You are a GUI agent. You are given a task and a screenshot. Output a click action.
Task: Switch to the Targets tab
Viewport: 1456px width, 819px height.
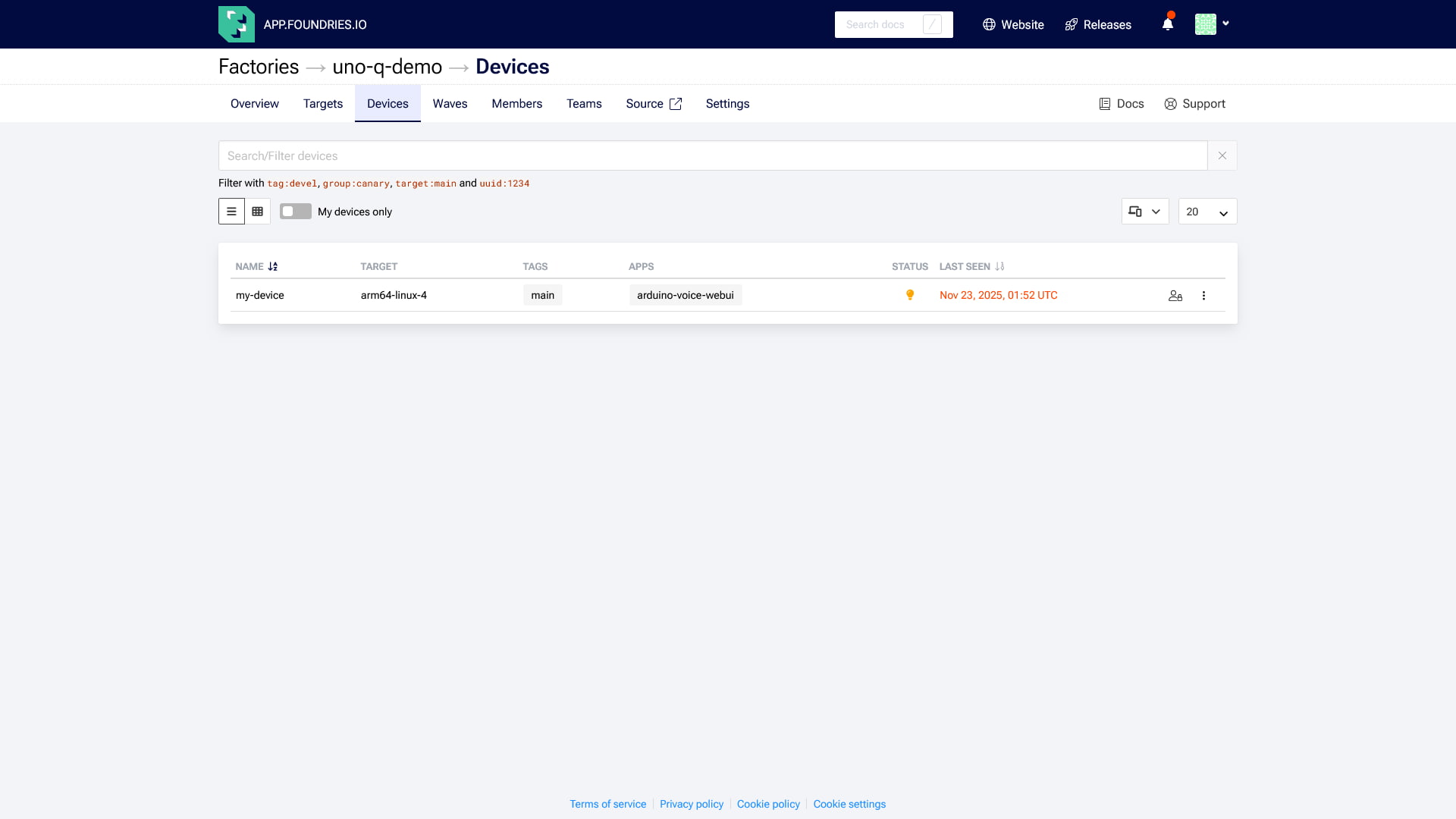pyautogui.click(x=322, y=103)
